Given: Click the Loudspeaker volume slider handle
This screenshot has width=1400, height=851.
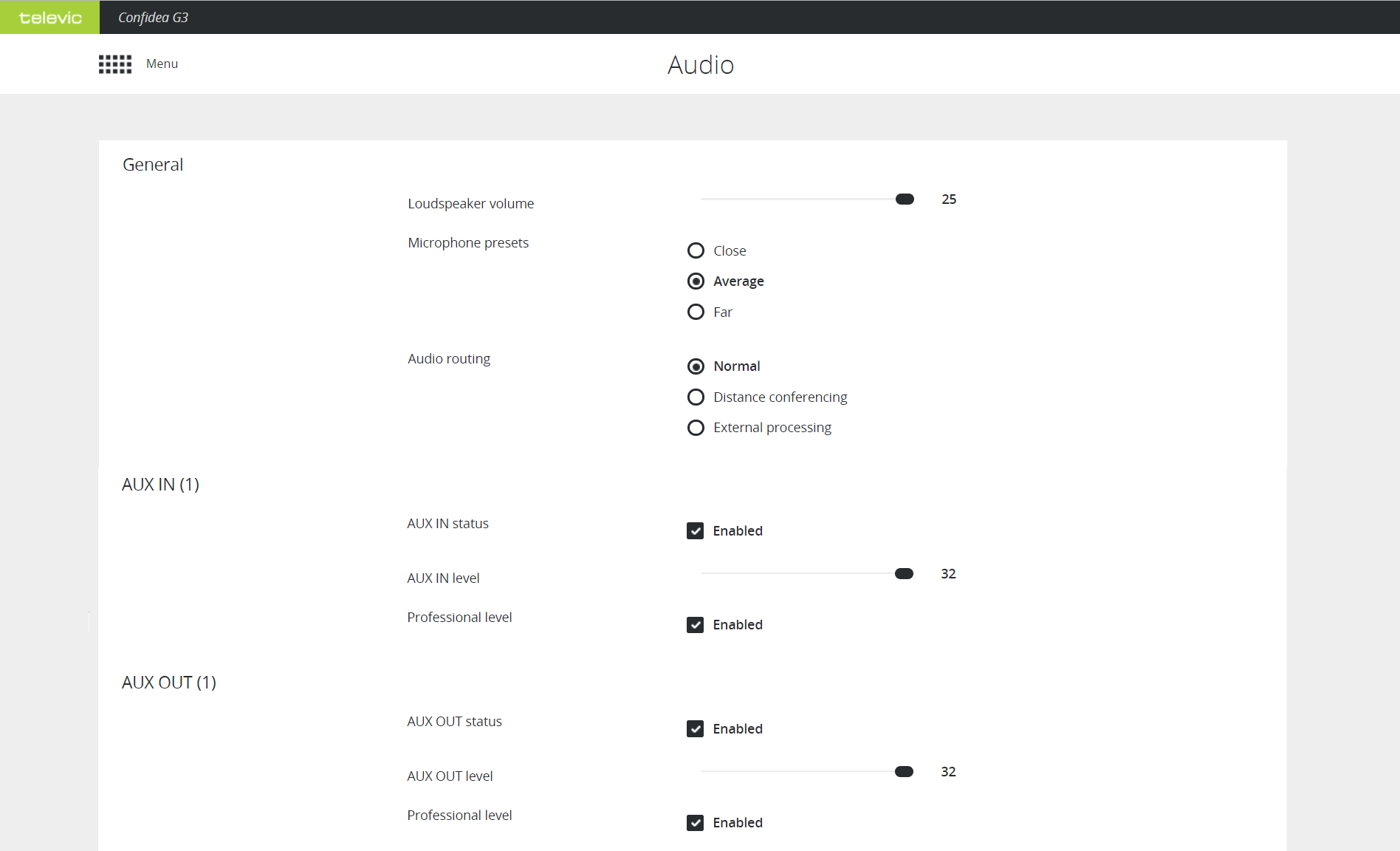Looking at the screenshot, I should (x=905, y=199).
